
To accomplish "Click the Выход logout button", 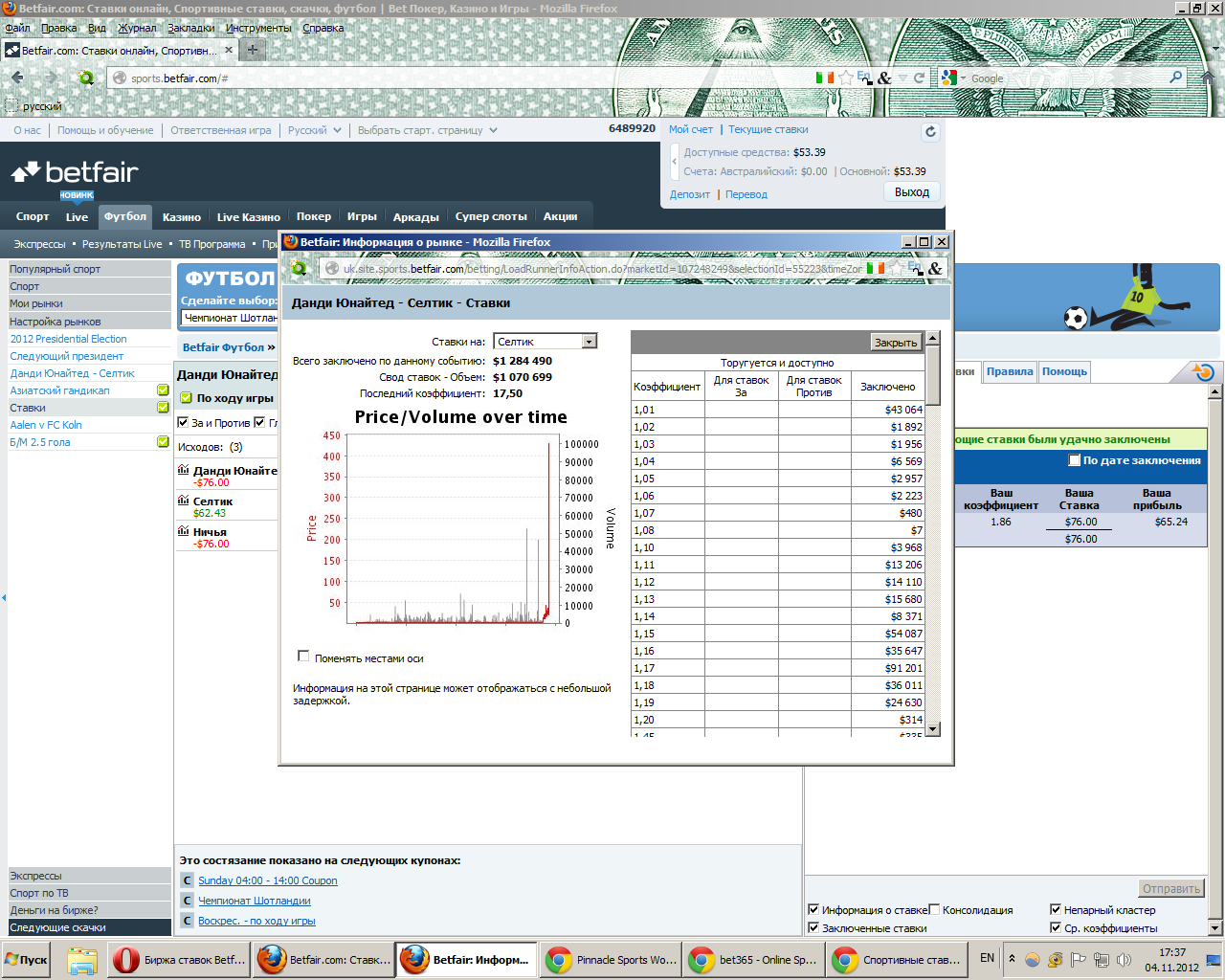I will click(912, 192).
